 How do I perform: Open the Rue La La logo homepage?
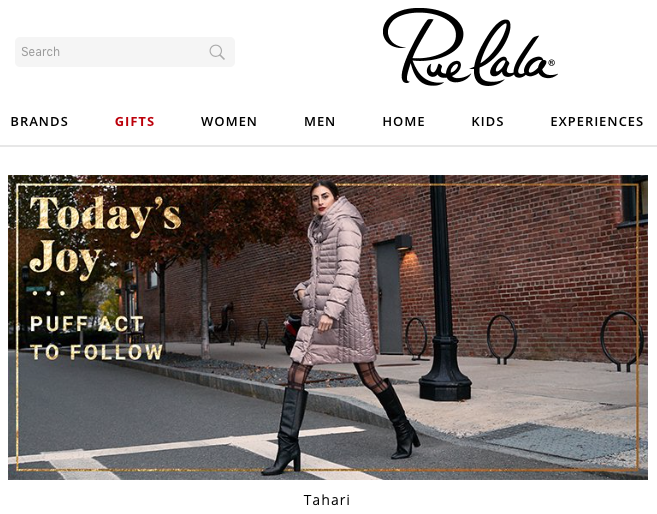pyautogui.click(x=470, y=47)
